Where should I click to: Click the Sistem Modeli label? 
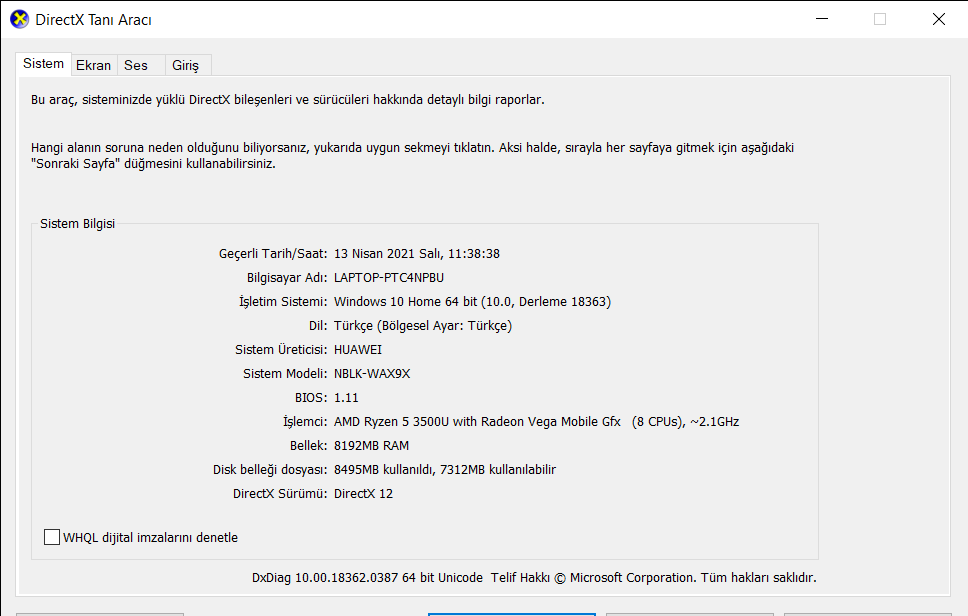point(285,374)
